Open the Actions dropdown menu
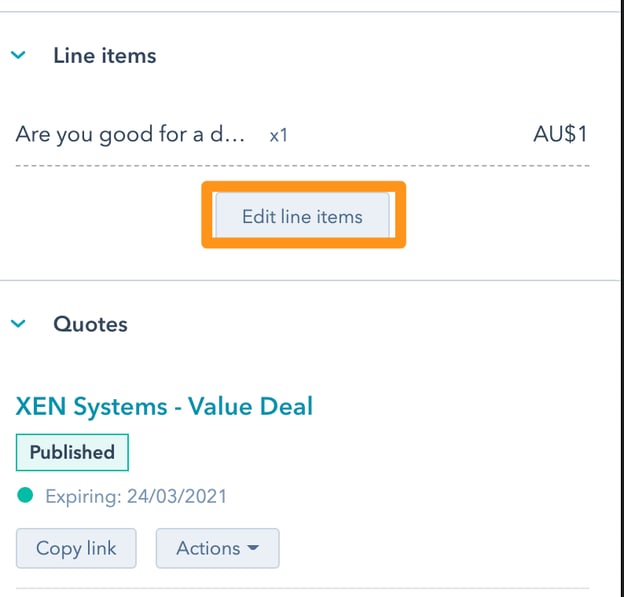Image resolution: width=624 pixels, height=597 pixels. click(217, 548)
